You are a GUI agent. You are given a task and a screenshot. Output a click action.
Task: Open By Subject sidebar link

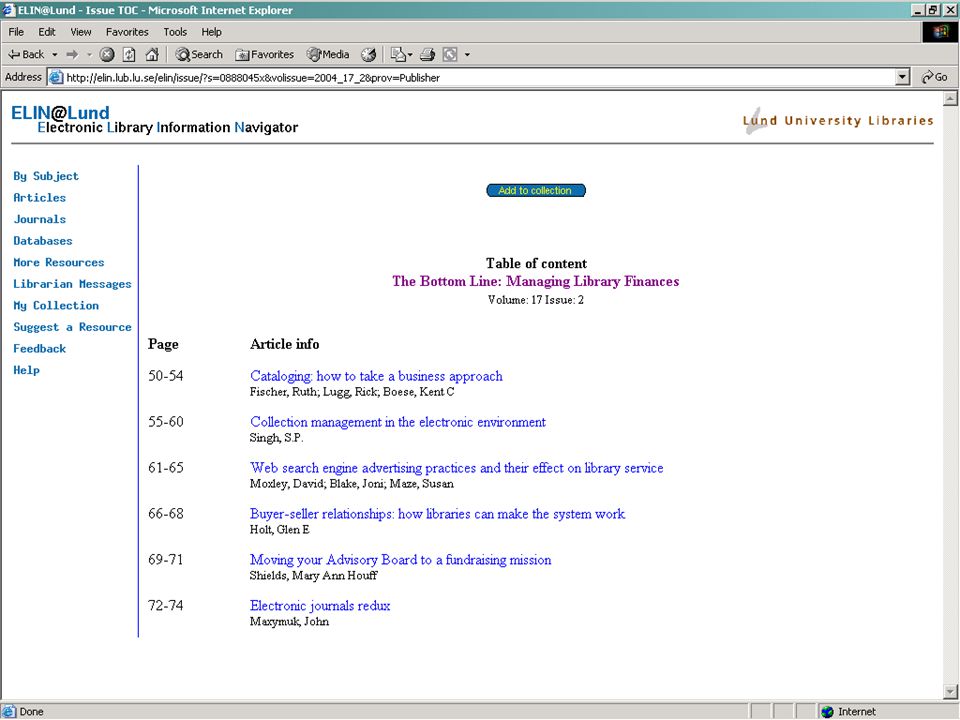(x=46, y=176)
